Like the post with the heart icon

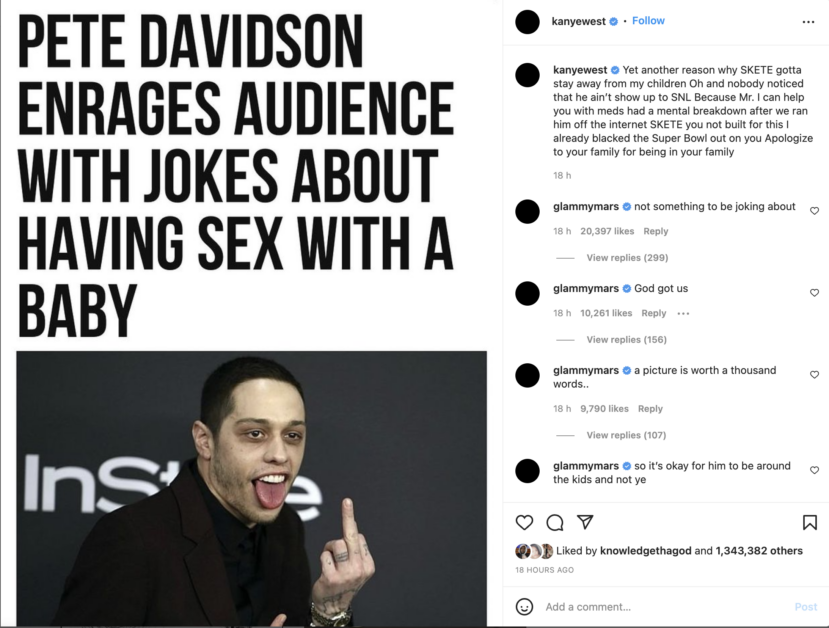point(524,522)
